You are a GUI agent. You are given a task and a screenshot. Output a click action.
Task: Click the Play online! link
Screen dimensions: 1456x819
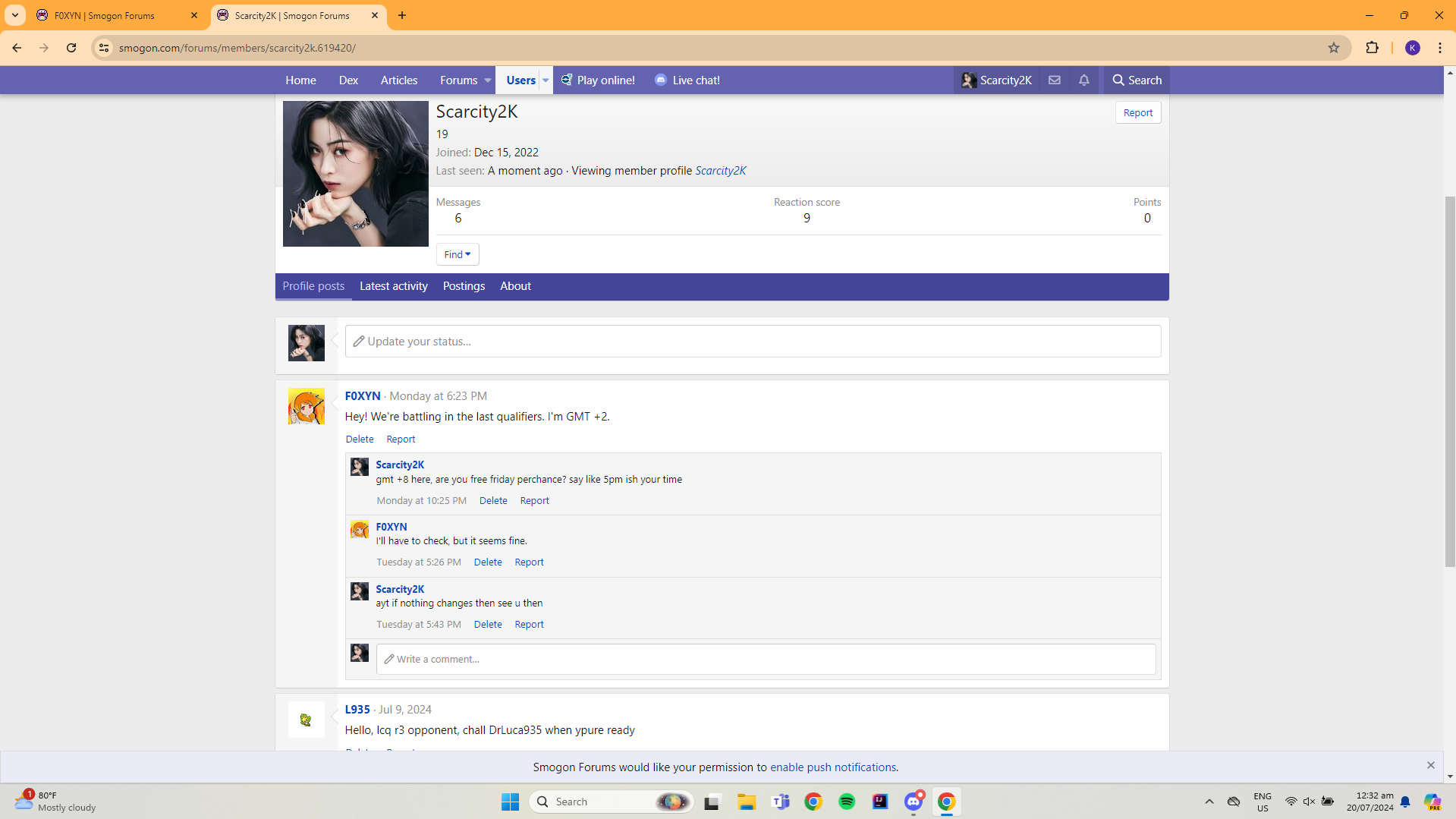[x=598, y=80]
